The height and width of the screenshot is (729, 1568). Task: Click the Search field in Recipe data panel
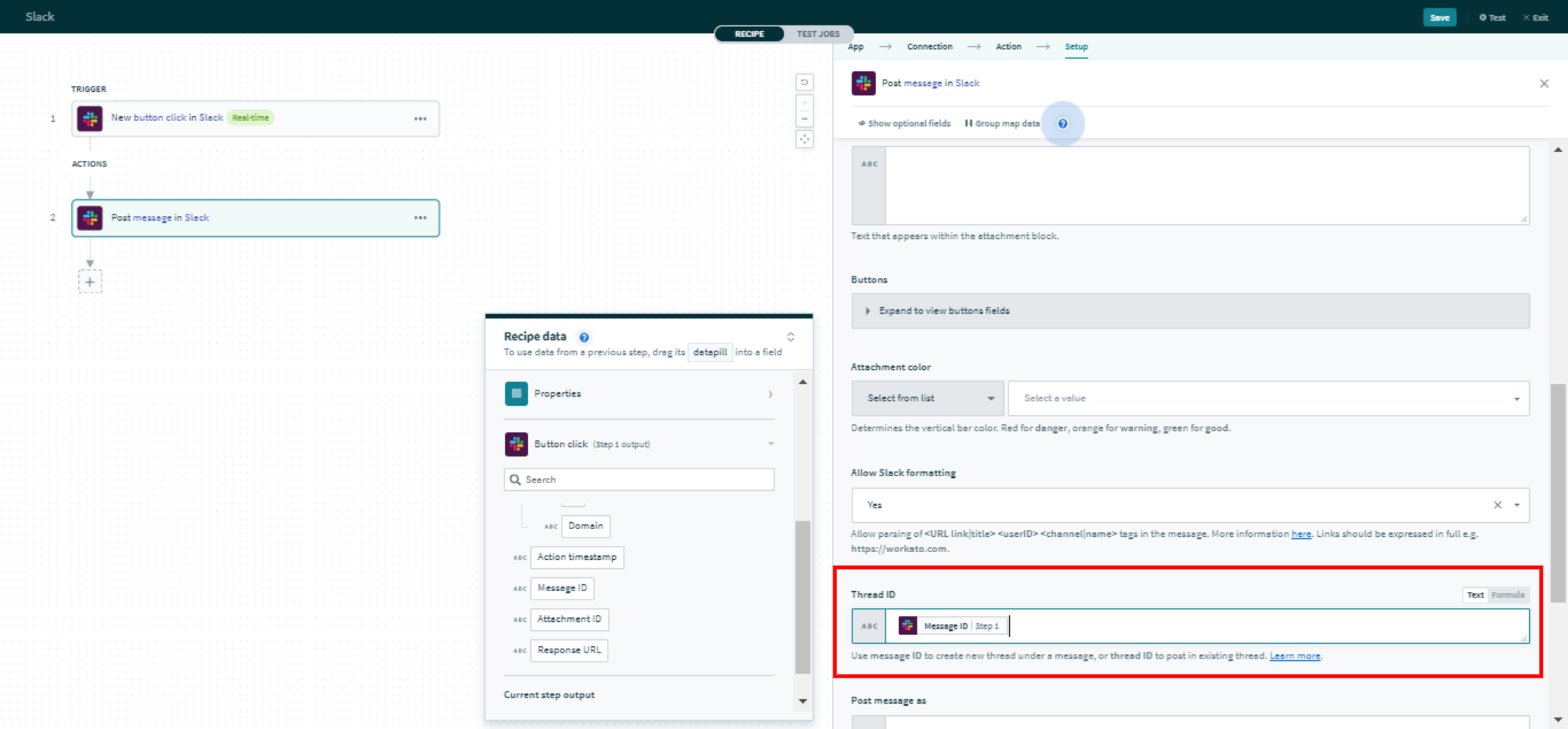tap(639, 479)
